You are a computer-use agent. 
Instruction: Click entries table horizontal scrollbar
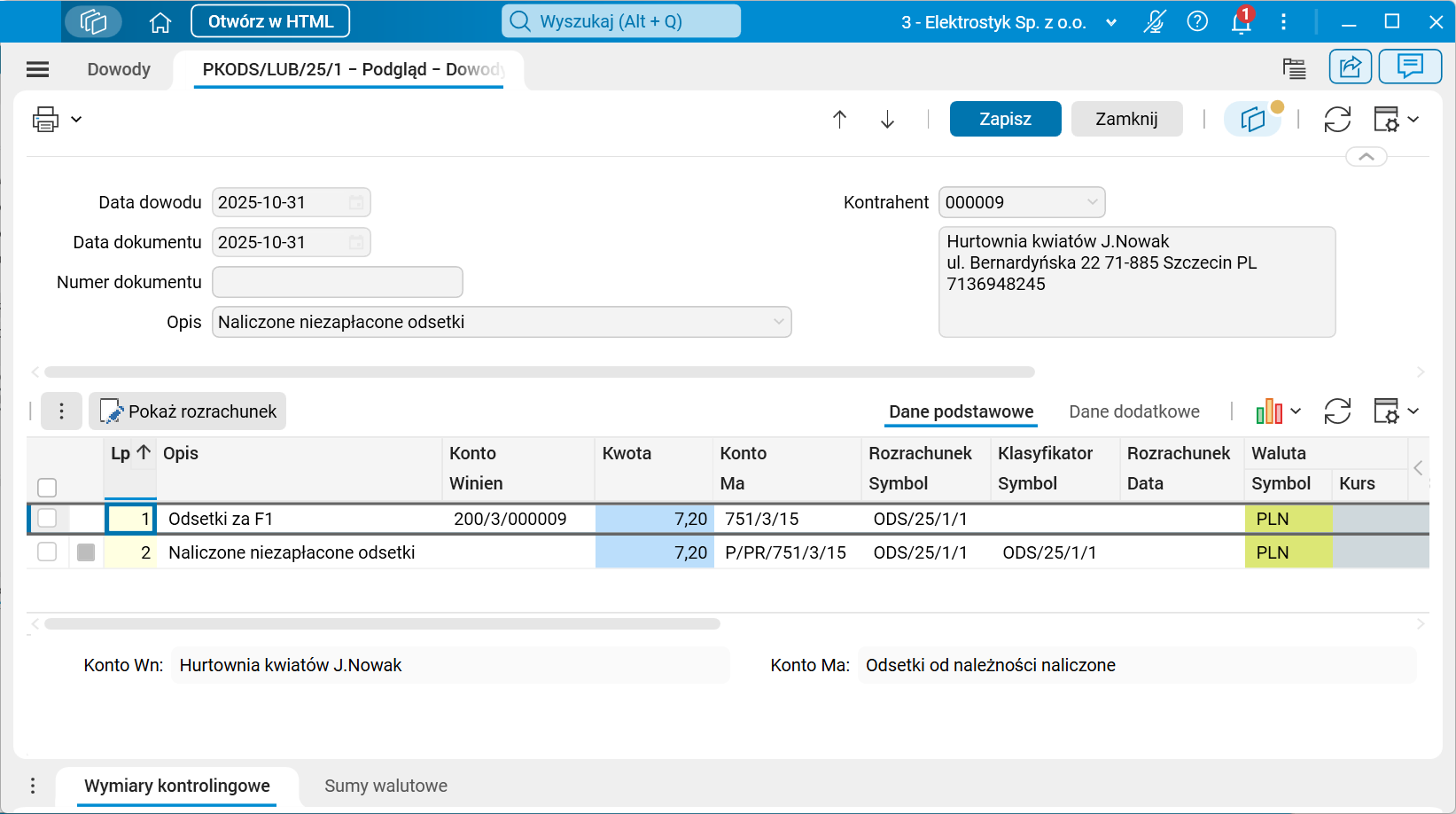point(382,623)
